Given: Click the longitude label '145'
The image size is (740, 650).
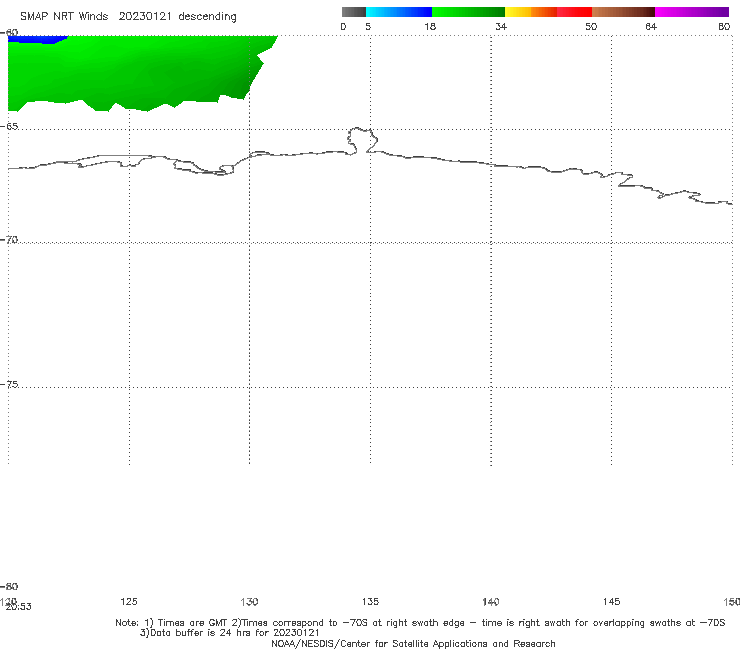Looking at the screenshot, I should click(612, 602).
